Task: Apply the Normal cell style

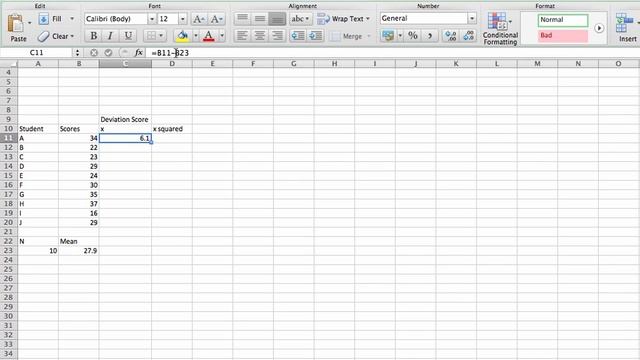Action: click(x=563, y=20)
